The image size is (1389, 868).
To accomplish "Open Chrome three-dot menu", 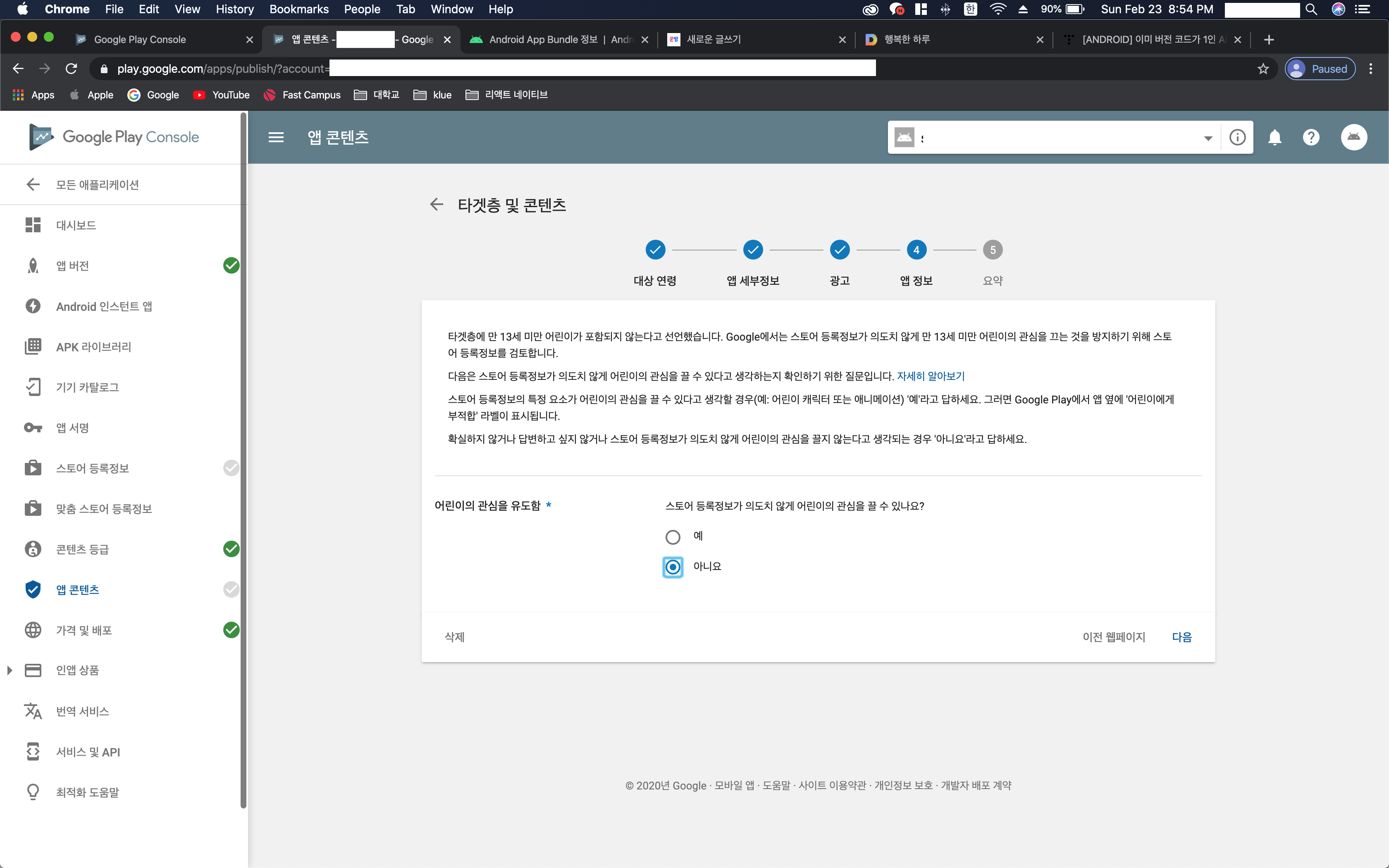I will 1371,69.
